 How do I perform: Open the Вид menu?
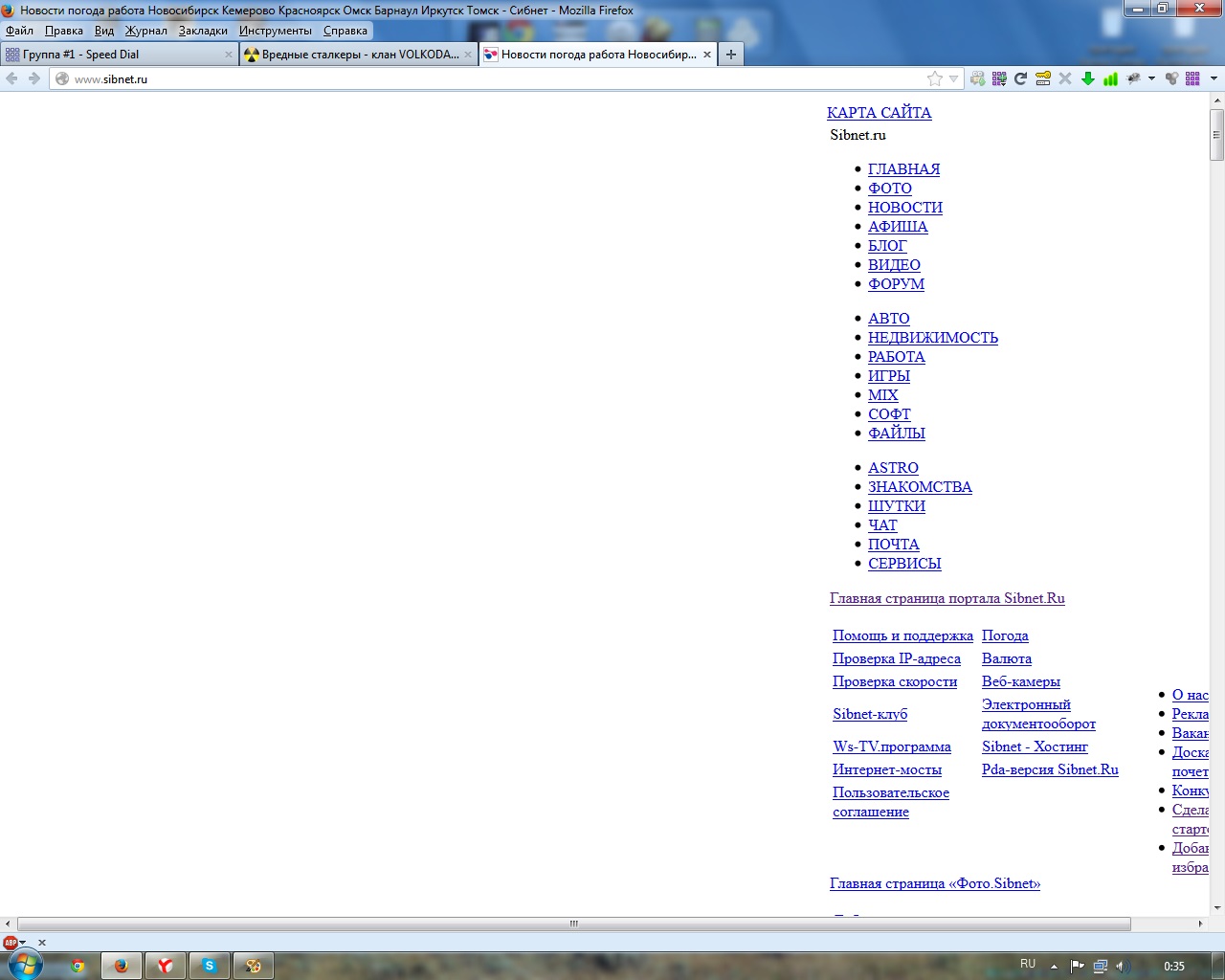[x=104, y=31]
